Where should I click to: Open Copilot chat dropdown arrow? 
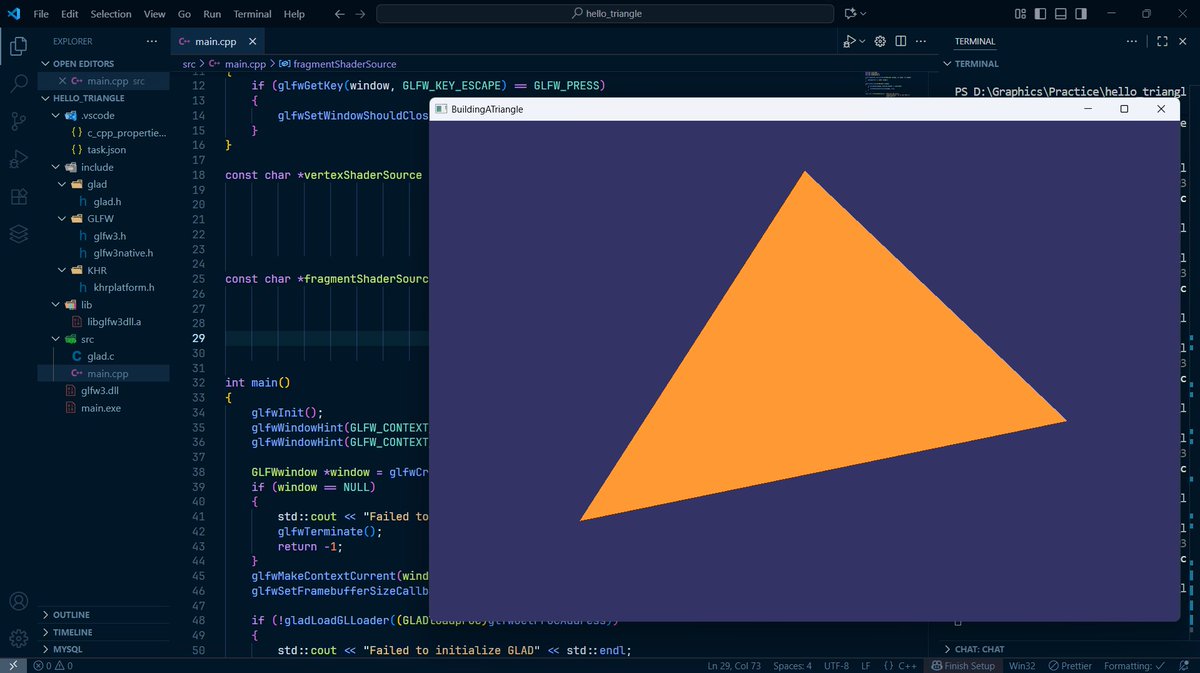[864, 14]
